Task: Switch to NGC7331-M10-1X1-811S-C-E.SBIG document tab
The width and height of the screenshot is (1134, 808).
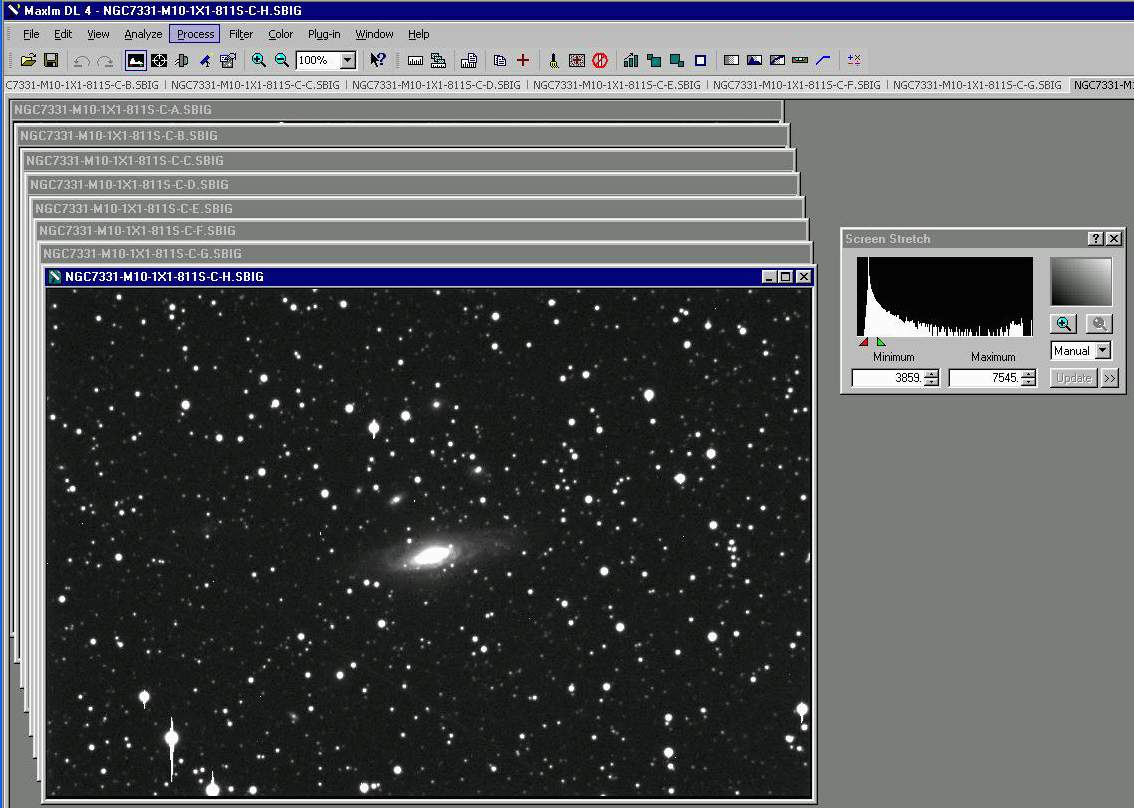Action: (x=617, y=85)
